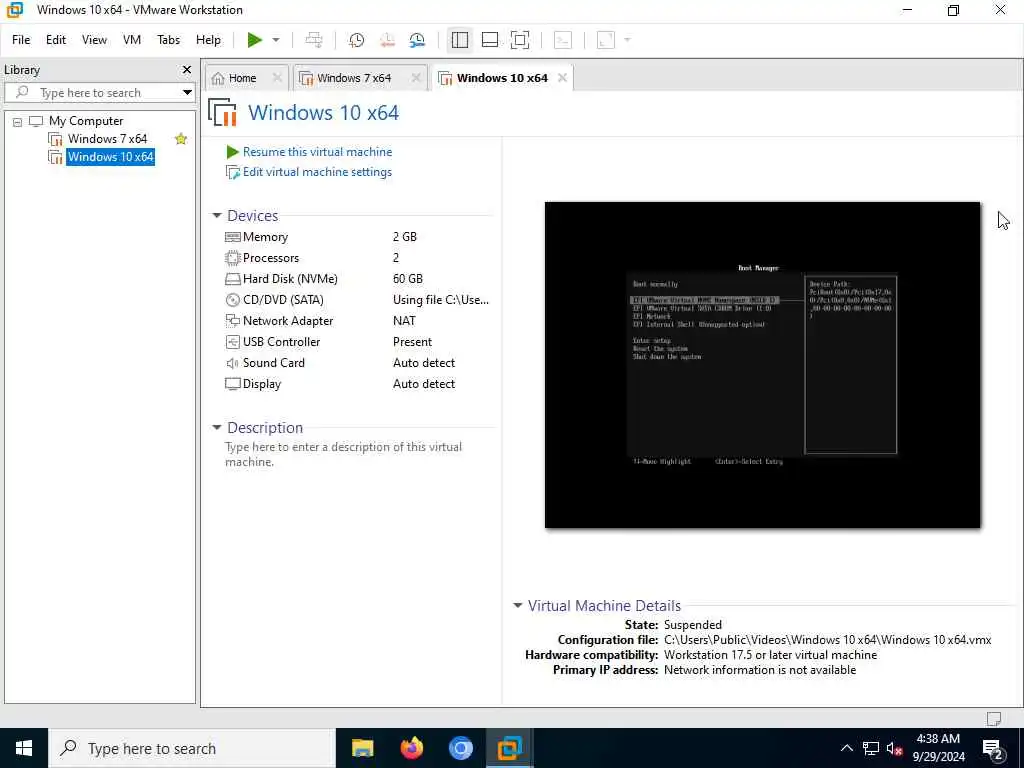The image size is (1024, 768).
Task: Click the USB Controller device icon
Action: click(x=232, y=342)
